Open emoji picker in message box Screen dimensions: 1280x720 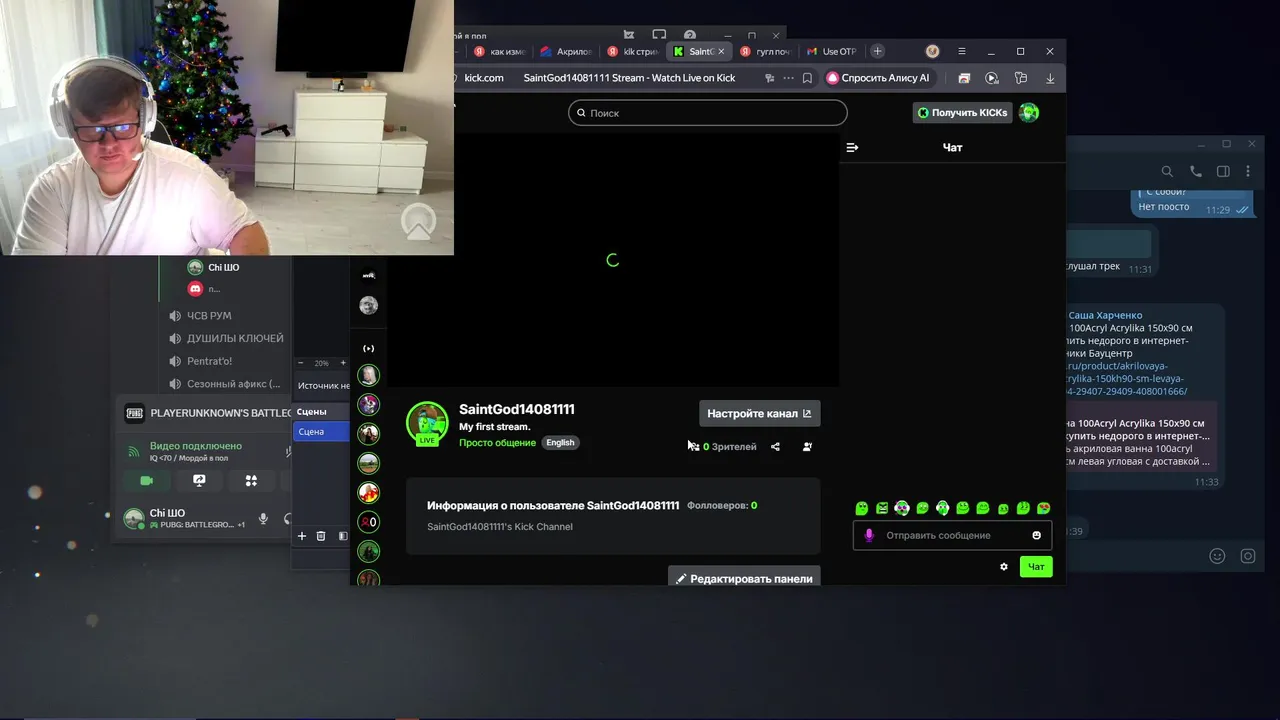(1036, 535)
